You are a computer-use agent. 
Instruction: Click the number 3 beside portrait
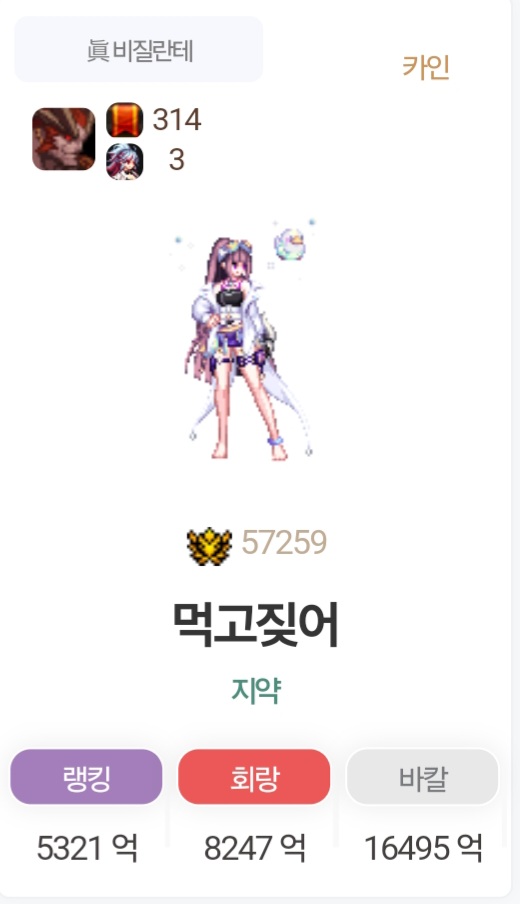pos(176,160)
